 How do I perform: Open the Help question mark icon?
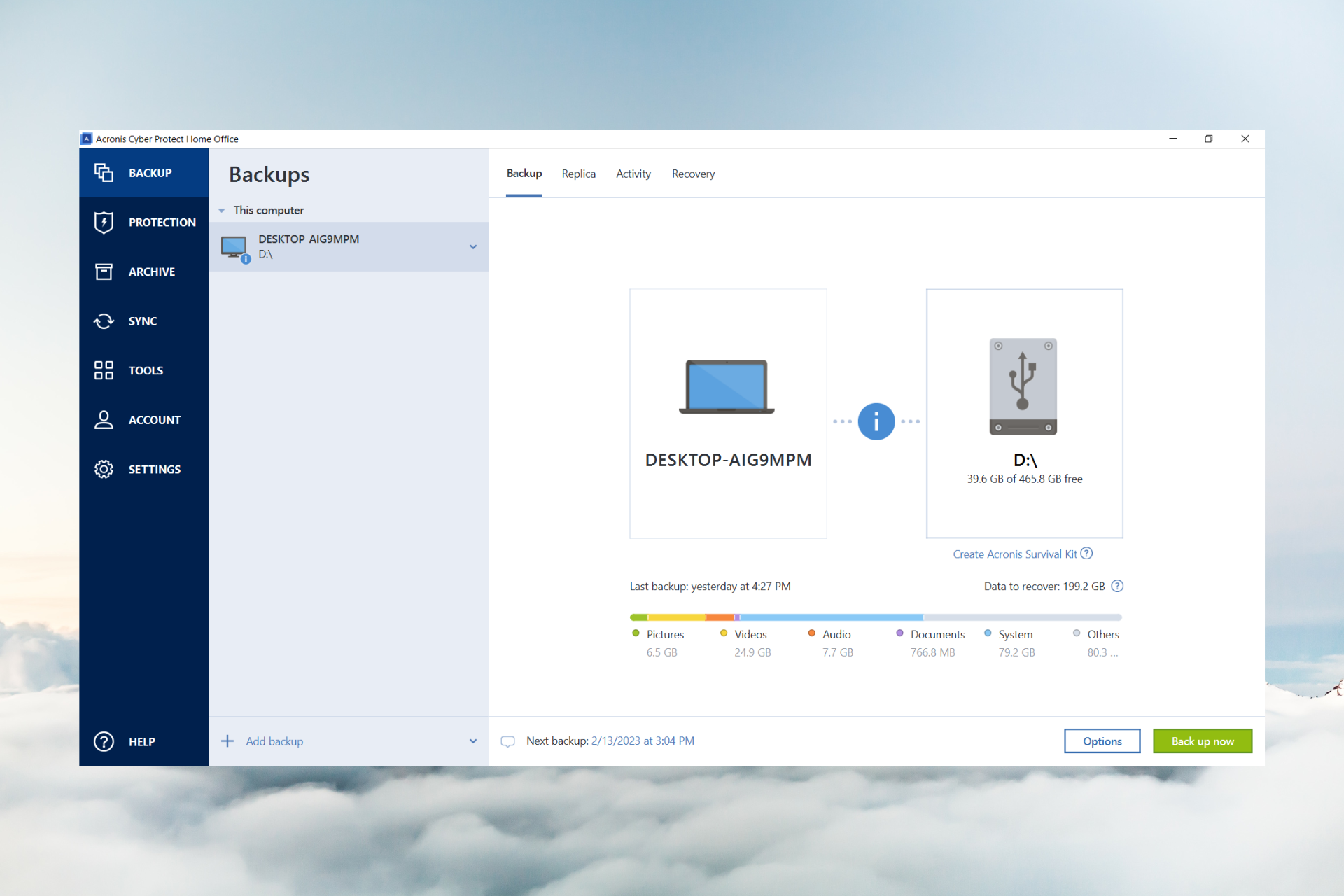click(104, 741)
